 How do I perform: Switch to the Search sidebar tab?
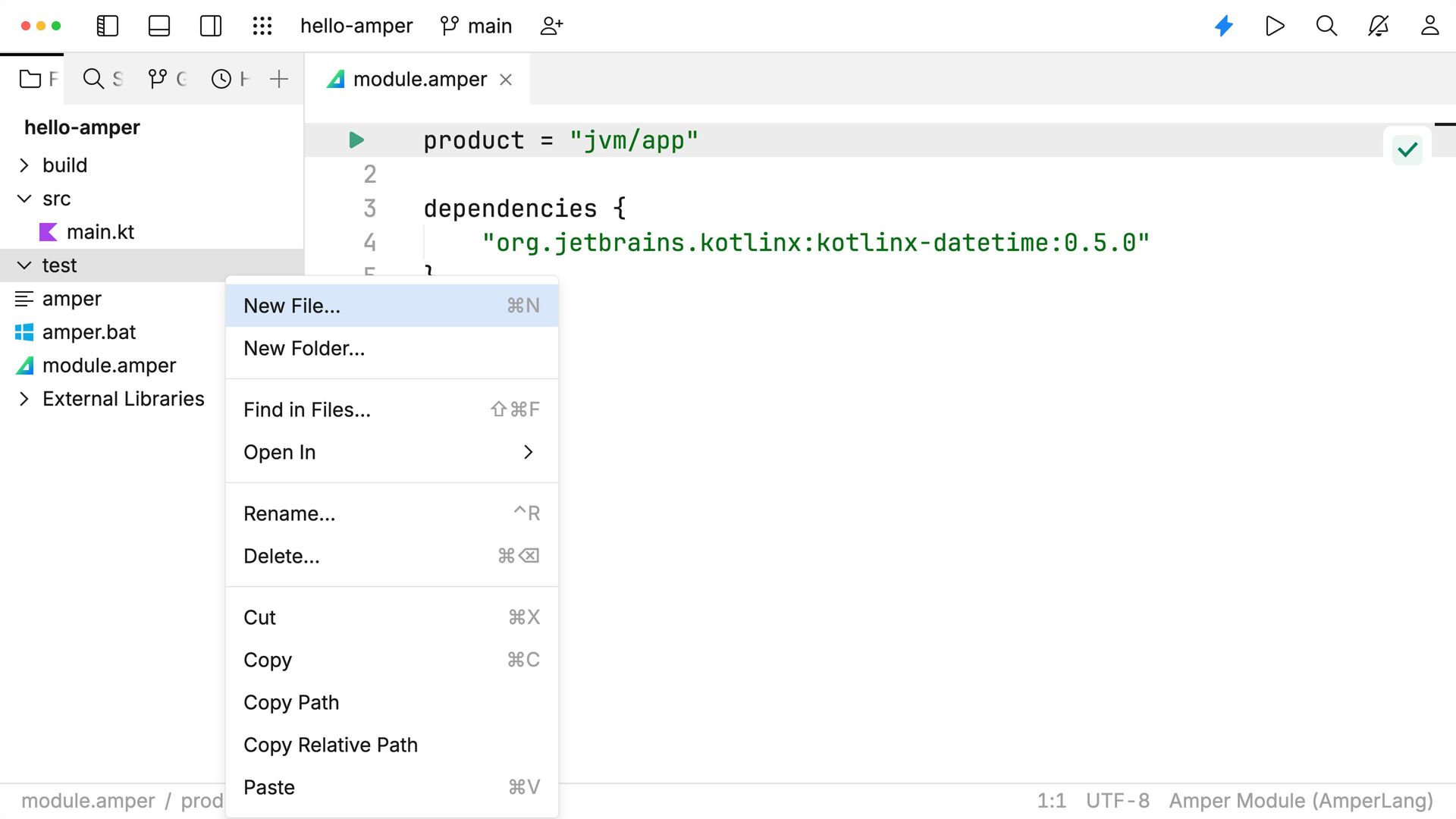pyautogui.click(x=102, y=79)
